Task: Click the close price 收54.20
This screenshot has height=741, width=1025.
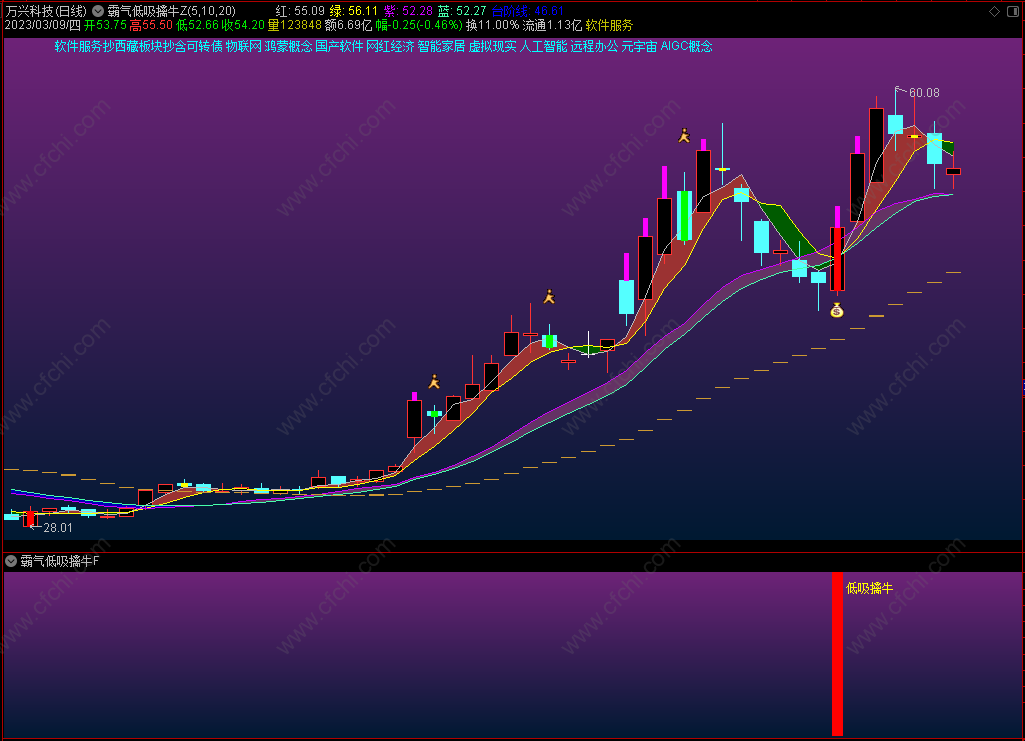Action: point(243,25)
